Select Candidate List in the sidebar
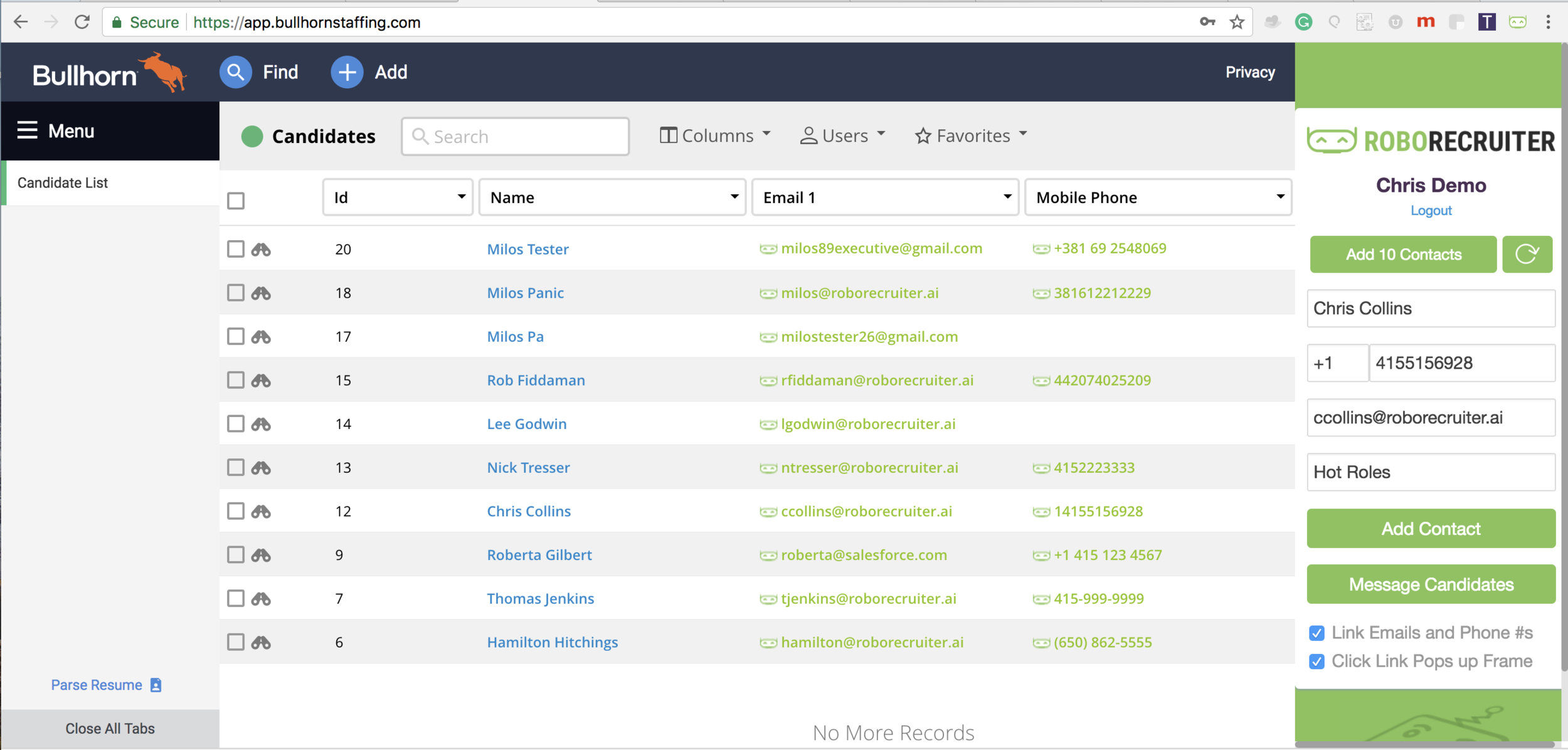 click(x=110, y=182)
